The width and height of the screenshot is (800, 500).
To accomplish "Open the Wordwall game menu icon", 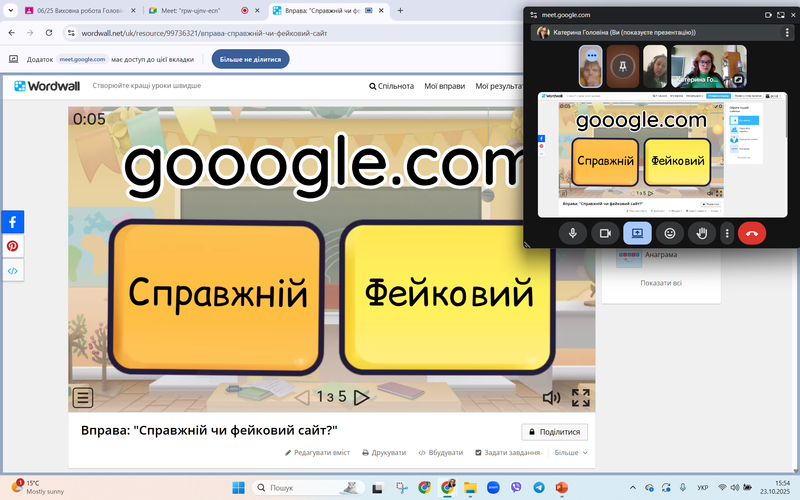I will [83, 398].
